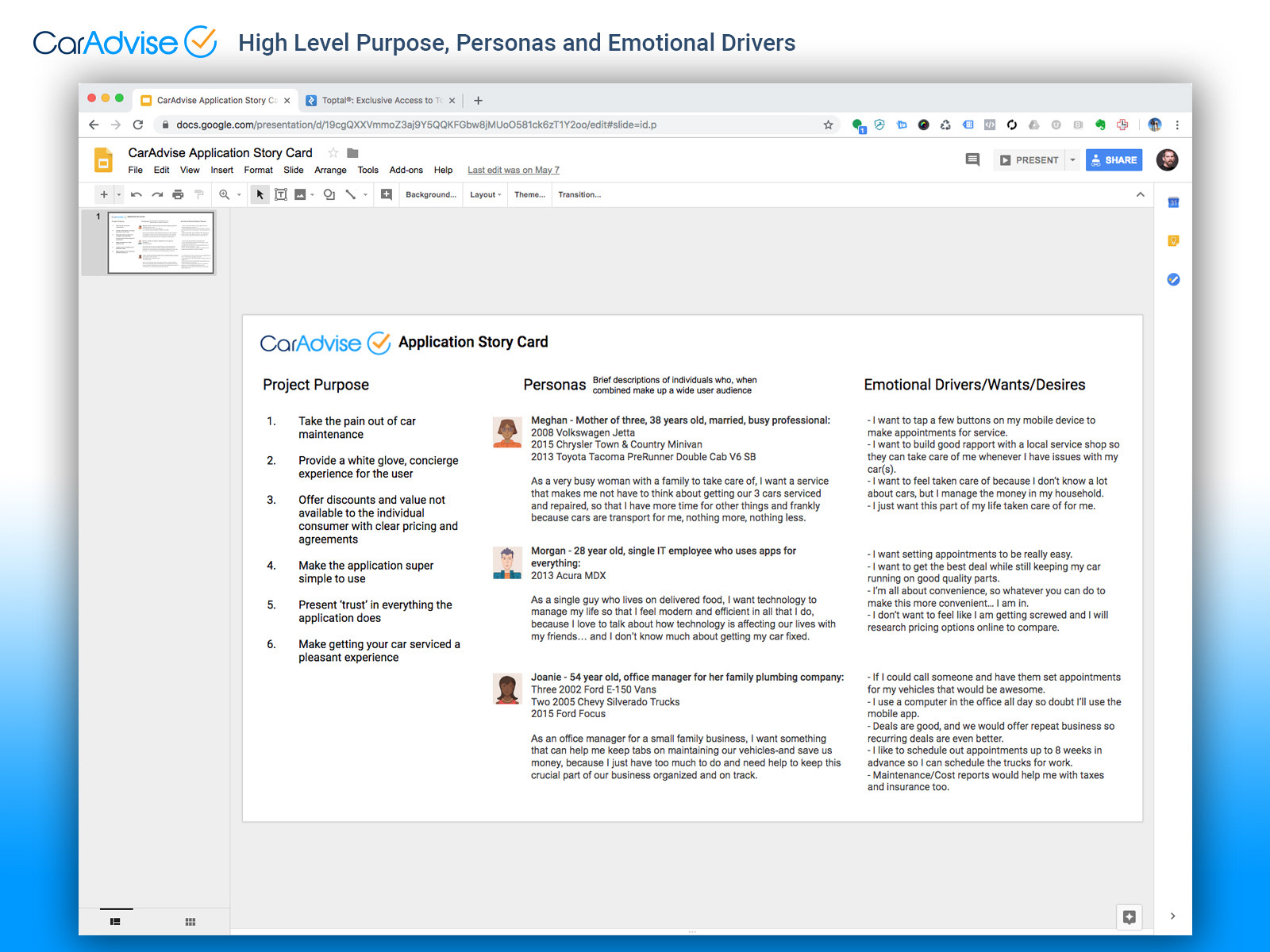
Task: Open the Google account avatar
Action: pos(1167,159)
